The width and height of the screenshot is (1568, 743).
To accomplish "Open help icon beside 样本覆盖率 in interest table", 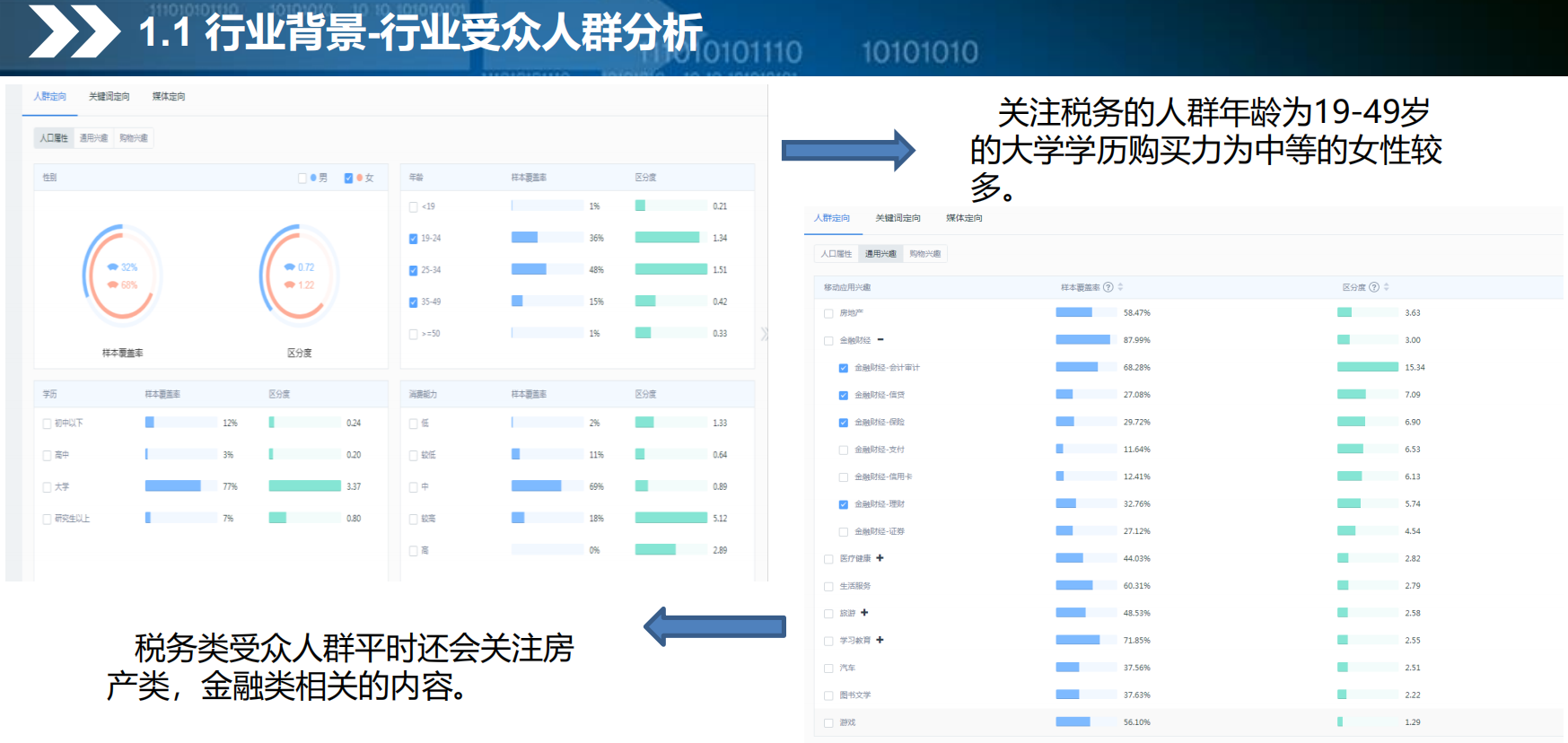I will pos(1108,287).
